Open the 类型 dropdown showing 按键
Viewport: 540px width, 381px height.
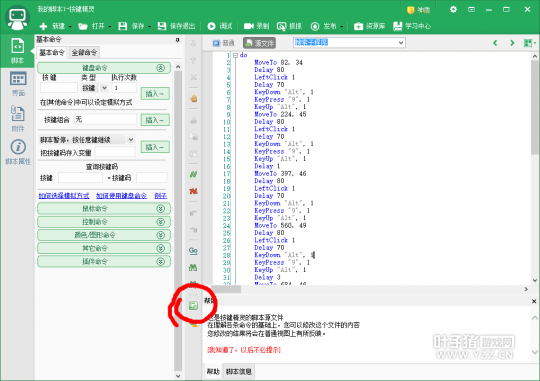tap(95, 88)
